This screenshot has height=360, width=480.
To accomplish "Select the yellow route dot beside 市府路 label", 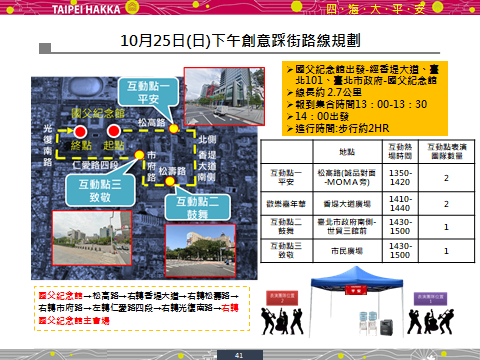I will [139, 155].
